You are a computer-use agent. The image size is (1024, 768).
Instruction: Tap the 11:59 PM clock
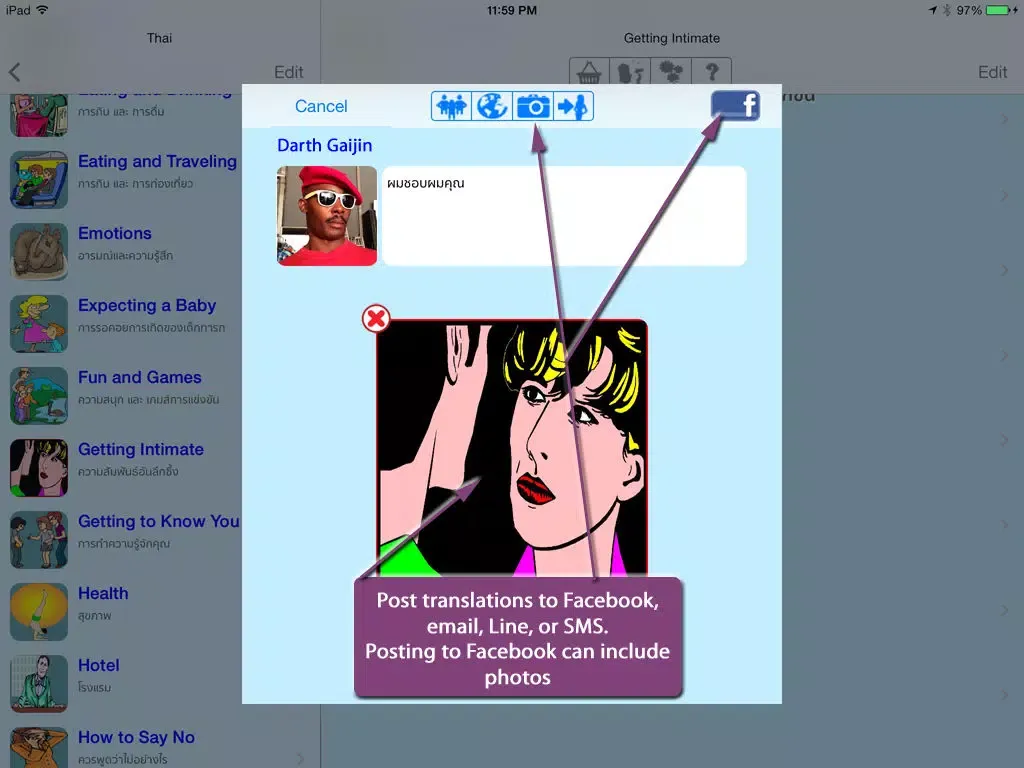(512, 10)
